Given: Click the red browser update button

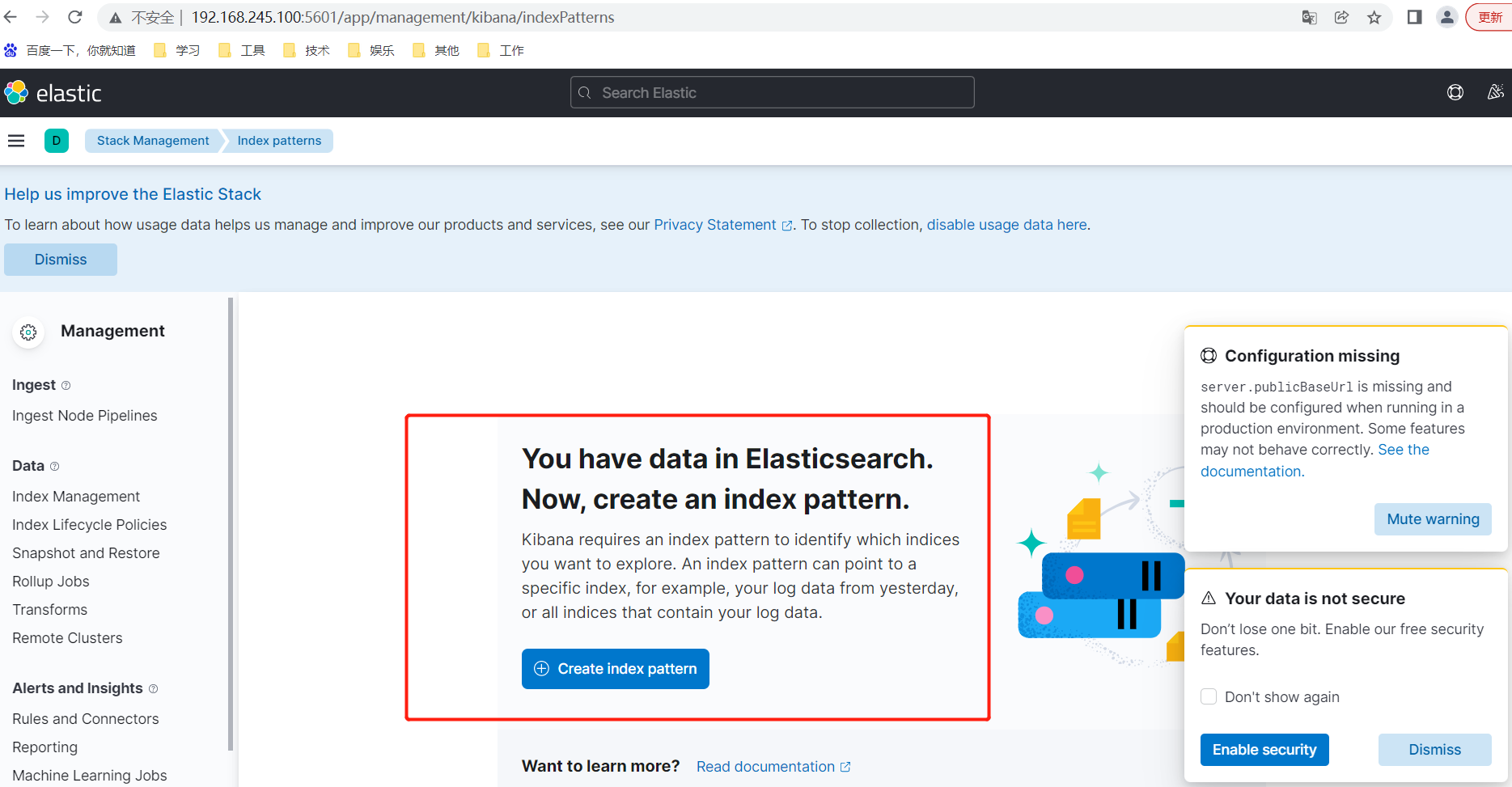Looking at the screenshot, I should click(1489, 17).
